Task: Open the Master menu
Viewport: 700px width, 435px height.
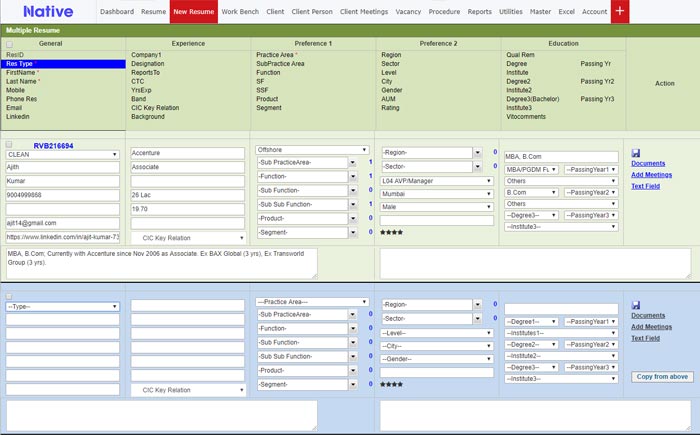Action: click(x=540, y=12)
